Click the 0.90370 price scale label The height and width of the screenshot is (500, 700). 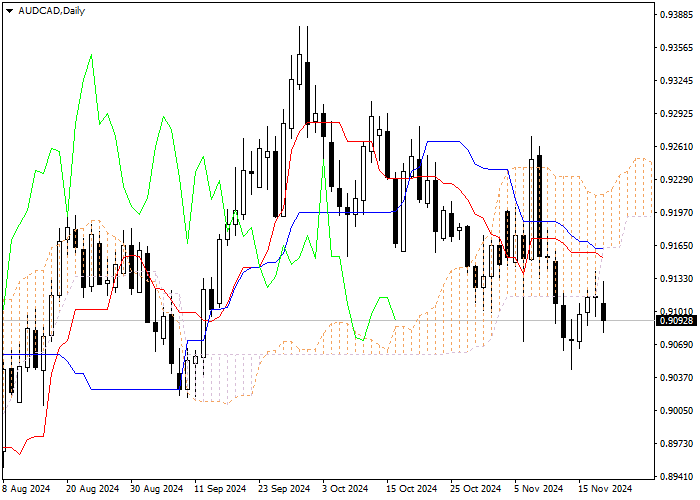pyautogui.click(x=676, y=378)
